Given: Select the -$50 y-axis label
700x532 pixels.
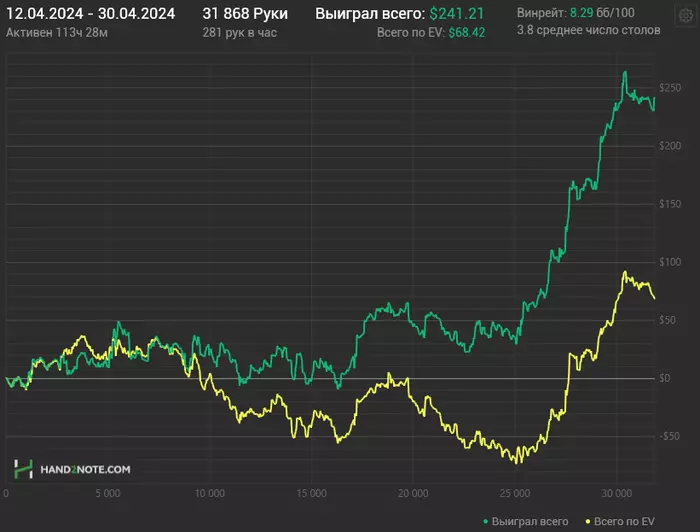Looking at the screenshot, I should (x=669, y=436).
